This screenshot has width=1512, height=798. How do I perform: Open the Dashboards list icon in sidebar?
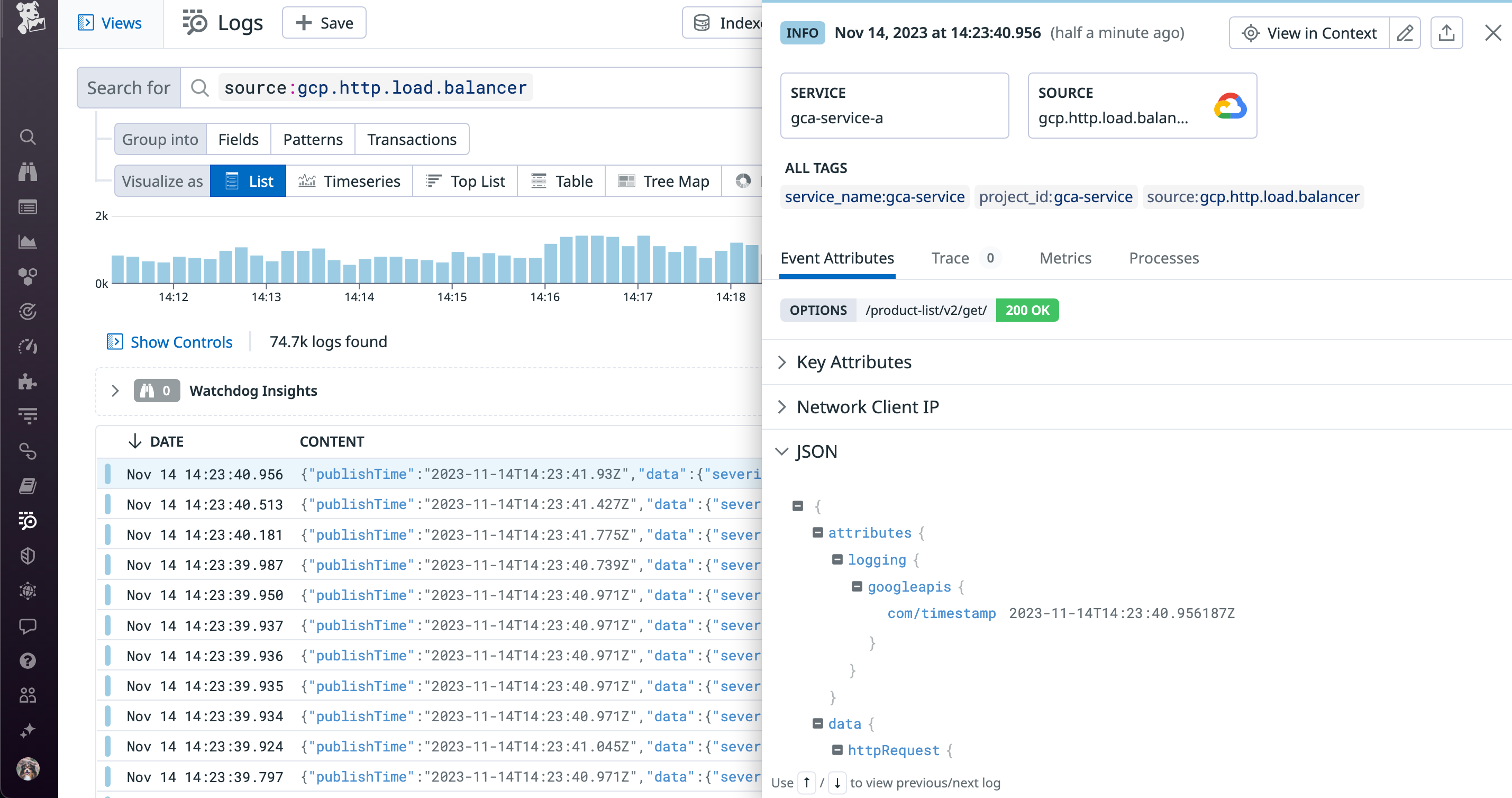pos(28,207)
